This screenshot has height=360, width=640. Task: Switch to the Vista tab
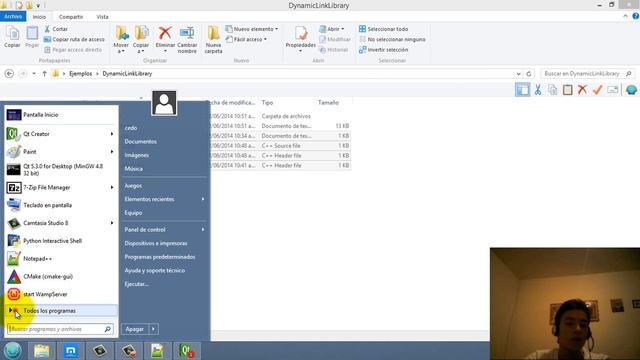coord(102,17)
